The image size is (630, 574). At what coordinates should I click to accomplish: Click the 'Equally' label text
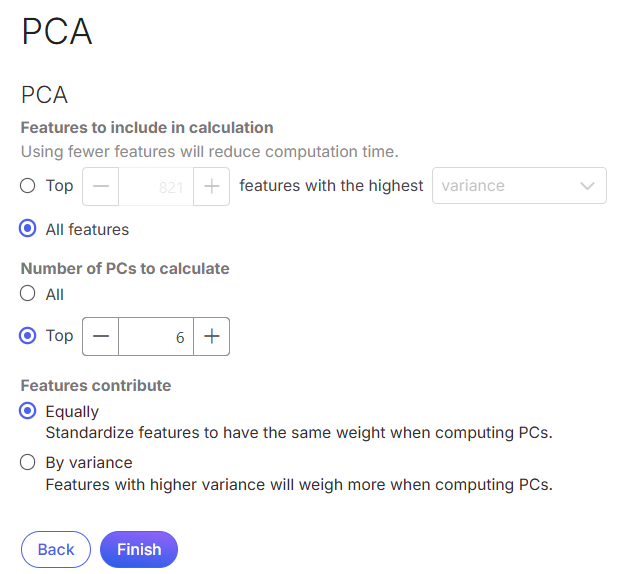pyautogui.click(x=72, y=411)
